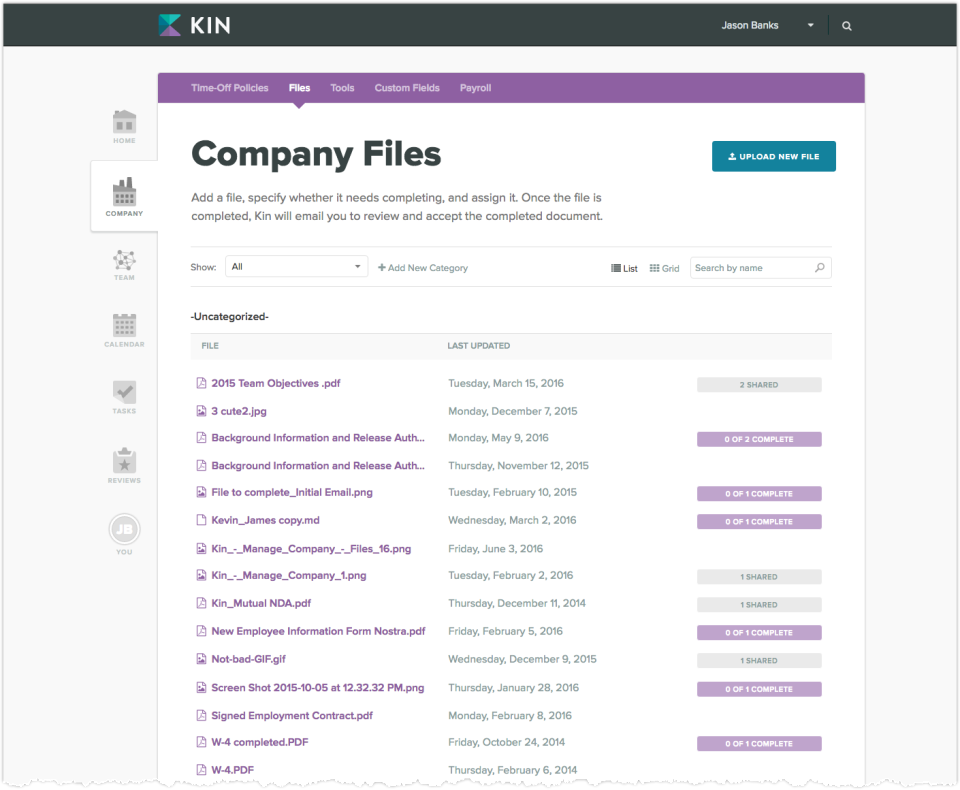Click date Tuesday, March 15, 2016
The width and height of the screenshot is (960, 790).
(506, 383)
